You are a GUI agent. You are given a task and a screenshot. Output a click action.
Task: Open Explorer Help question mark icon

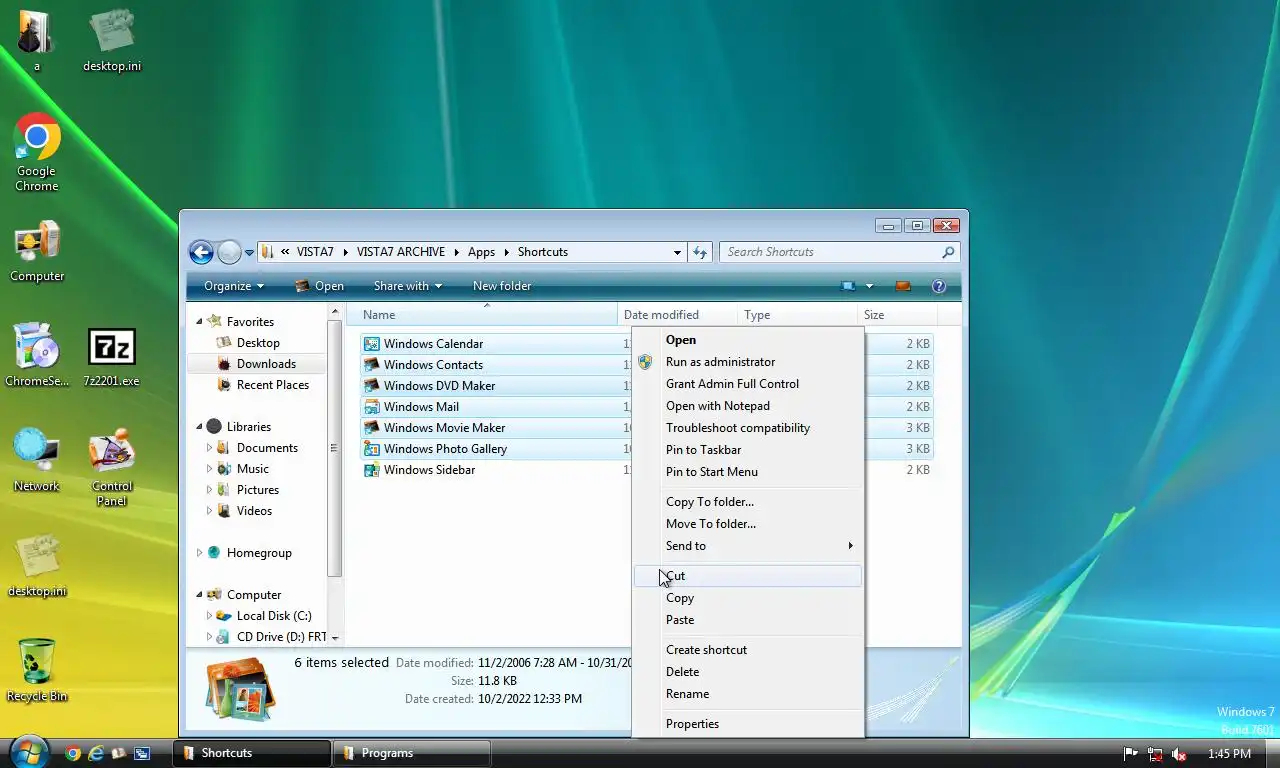click(939, 286)
